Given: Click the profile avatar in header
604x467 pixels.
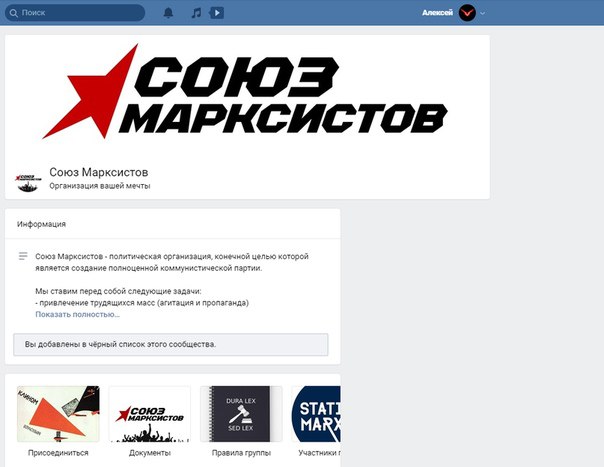Looking at the screenshot, I should (467, 13).
